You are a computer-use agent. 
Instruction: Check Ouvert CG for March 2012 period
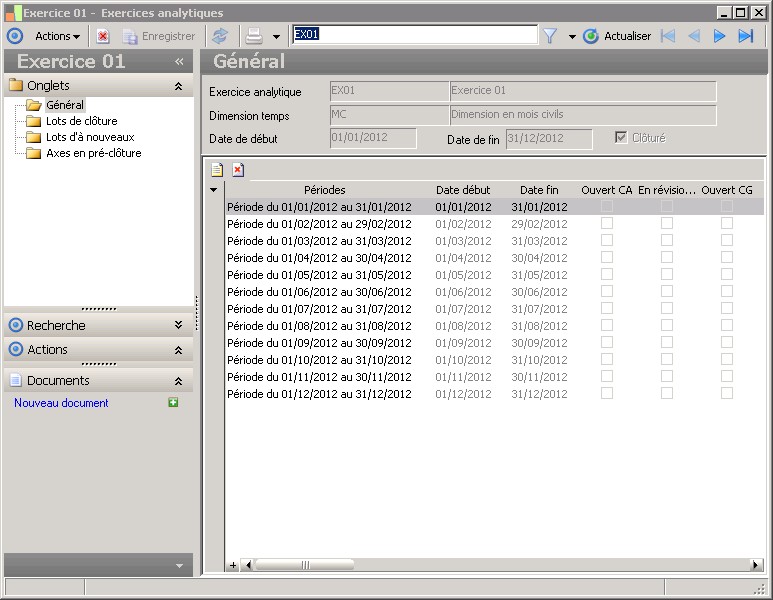click(x=727, y=241)
